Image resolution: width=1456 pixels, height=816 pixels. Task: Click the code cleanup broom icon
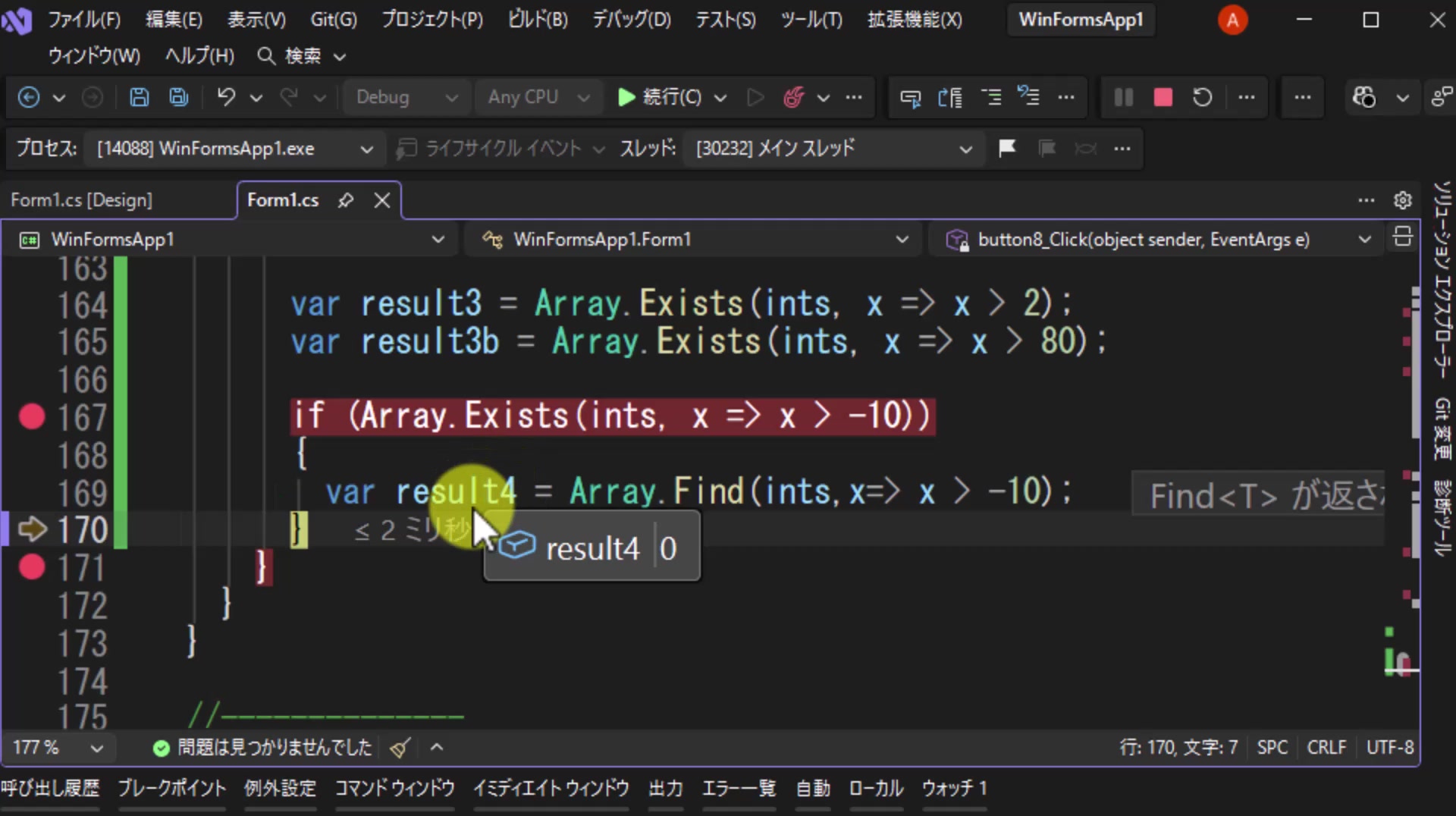point(400,748)
